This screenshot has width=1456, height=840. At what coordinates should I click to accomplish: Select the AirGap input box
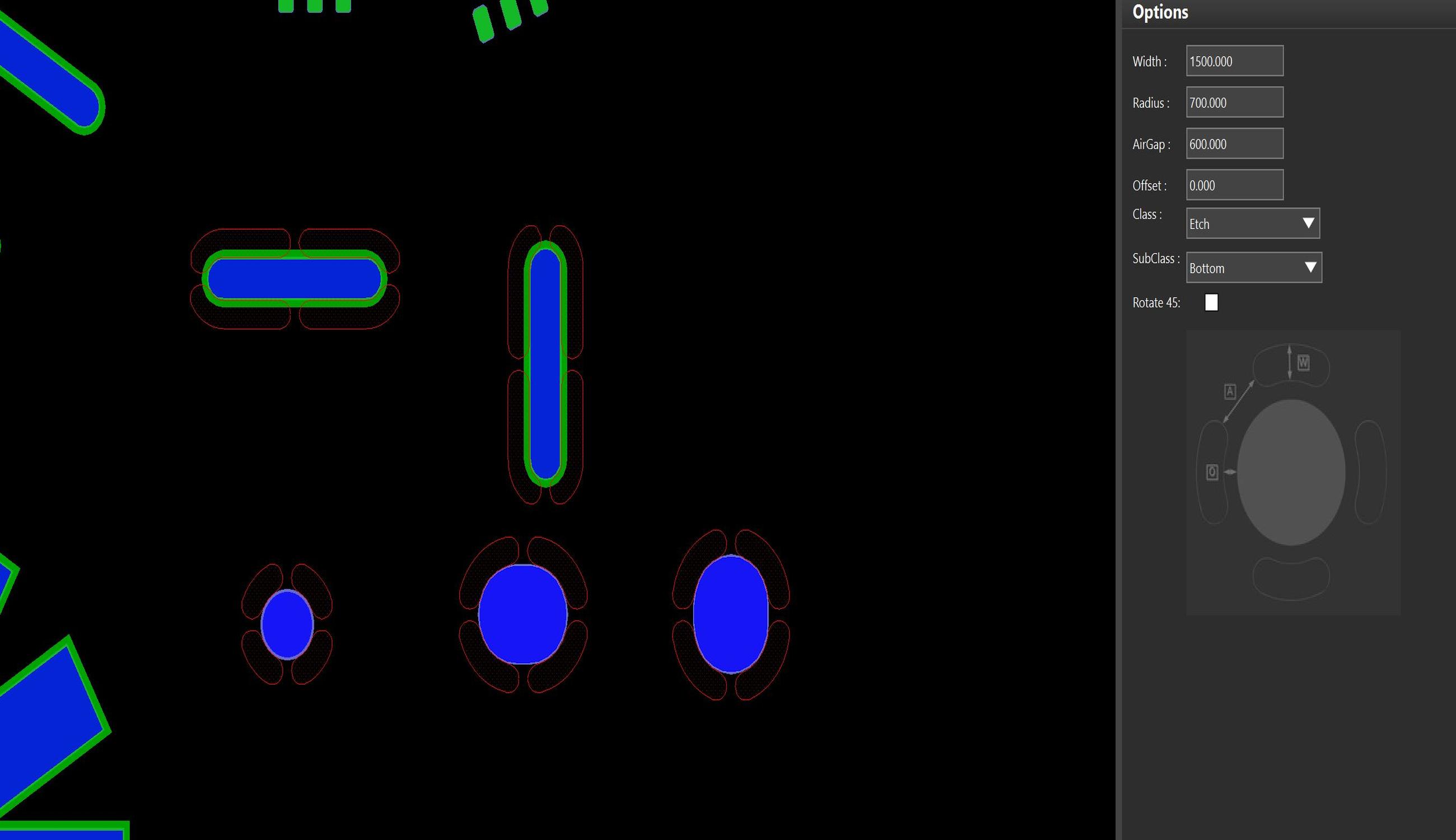tap(1234, 144)
